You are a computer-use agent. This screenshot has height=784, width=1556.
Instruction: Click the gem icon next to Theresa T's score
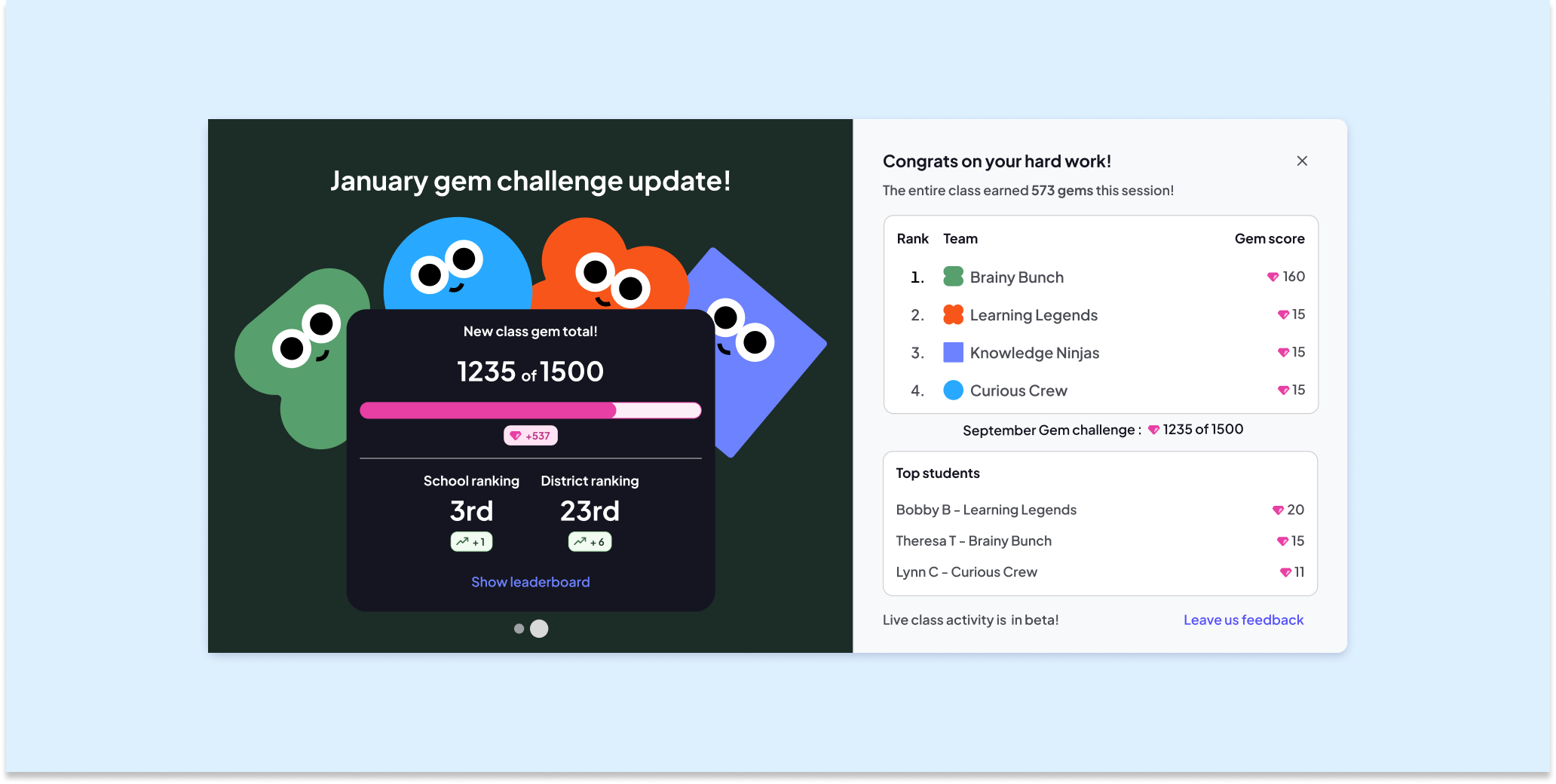[1282, 541]
